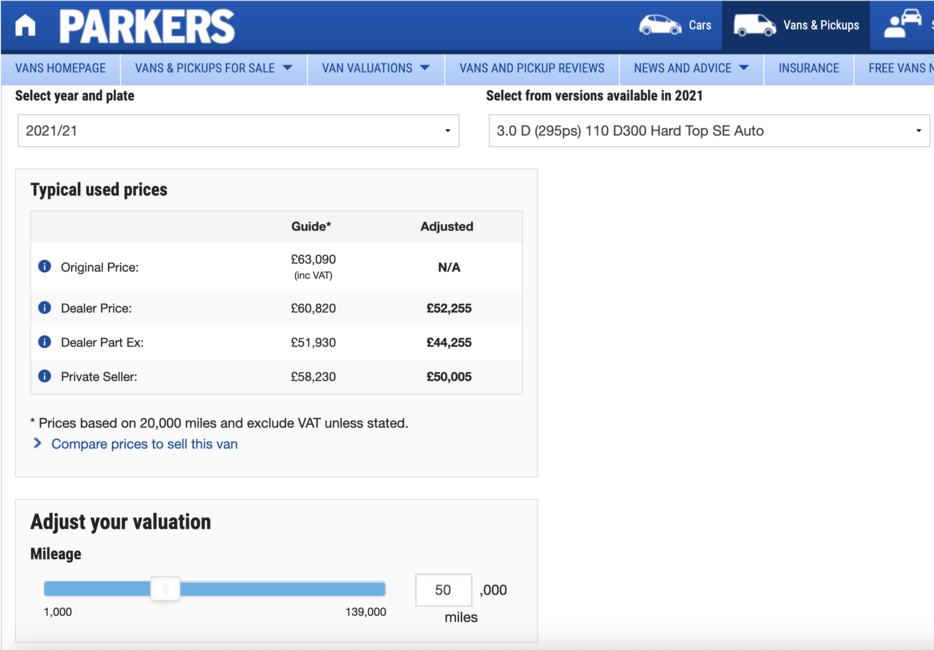Screen dimensions: 934x650
Task: Select the van icon in the header
Action: click(x=755, y=25)
